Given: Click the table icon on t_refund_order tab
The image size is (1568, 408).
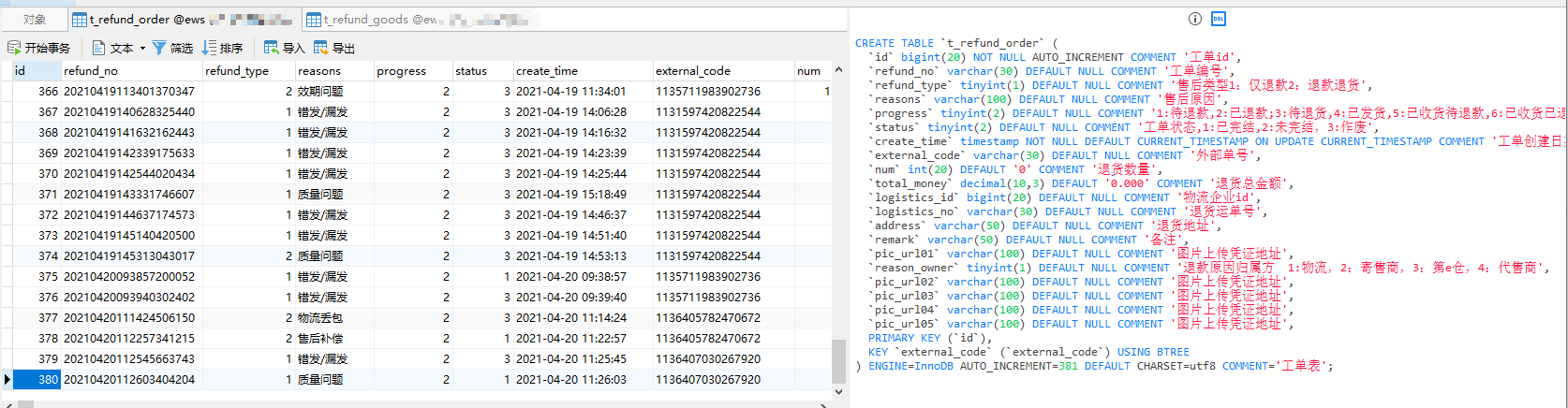Looking at the screenshot, I should [80, 20].
